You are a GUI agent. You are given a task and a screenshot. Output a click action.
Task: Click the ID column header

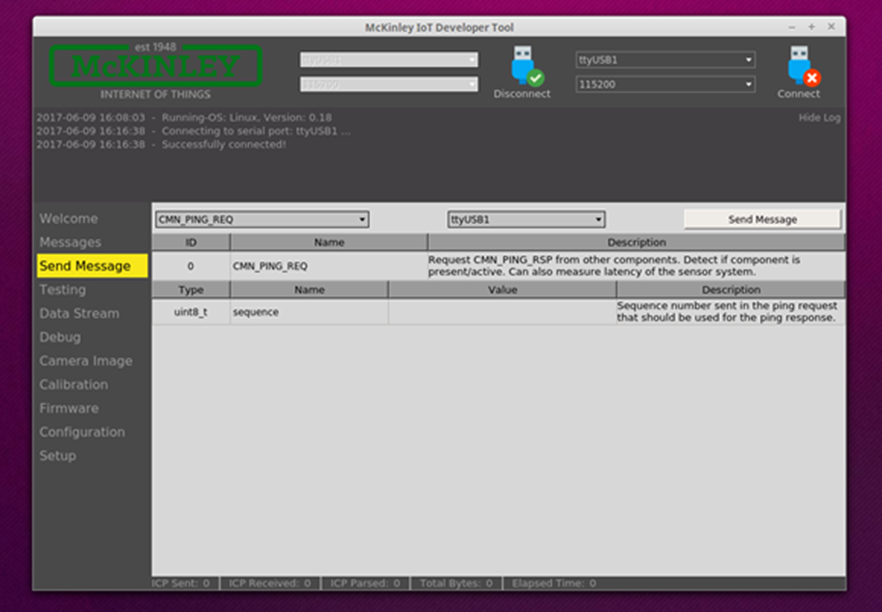191,242
